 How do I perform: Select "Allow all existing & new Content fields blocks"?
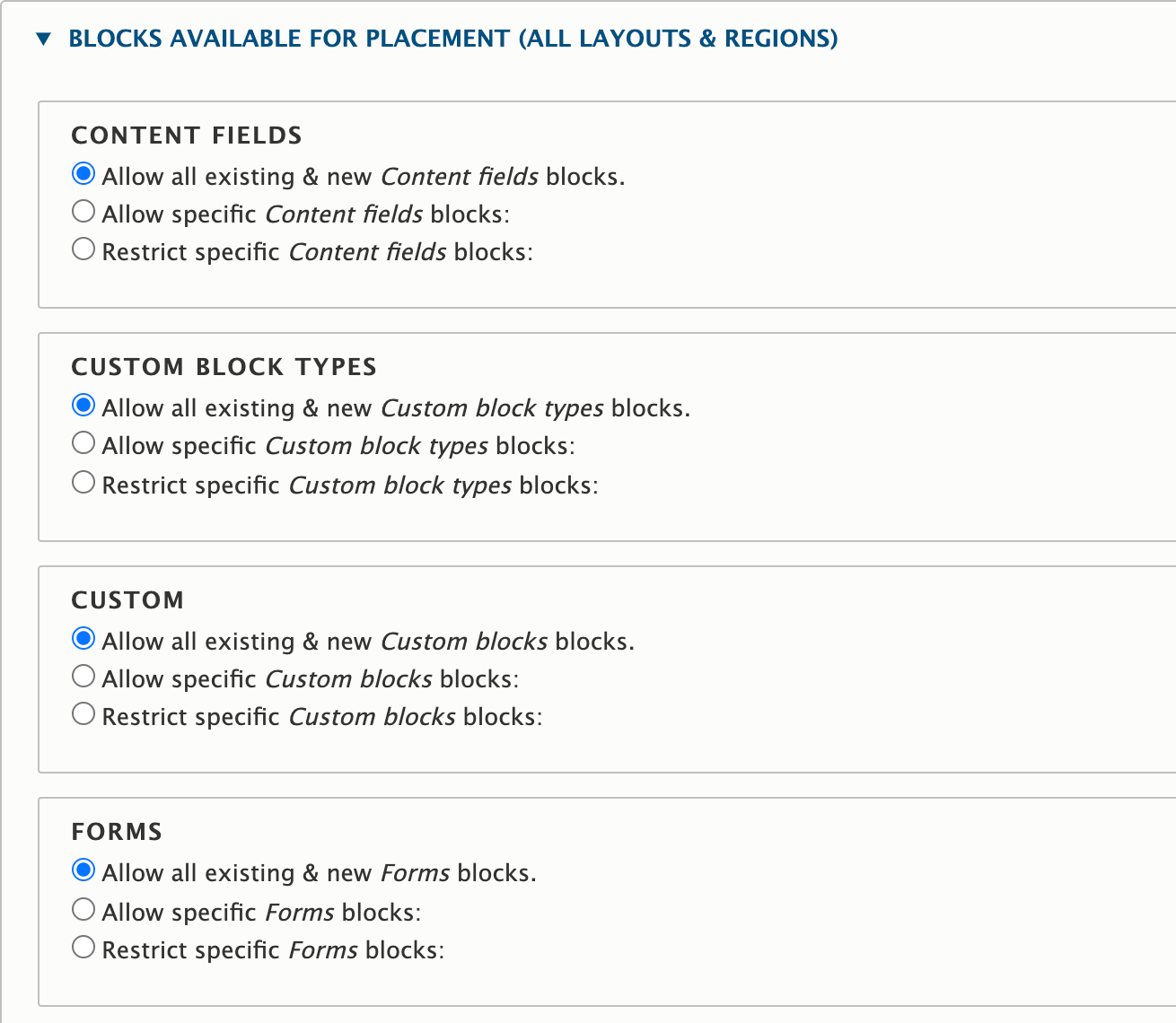coord(83,173)
